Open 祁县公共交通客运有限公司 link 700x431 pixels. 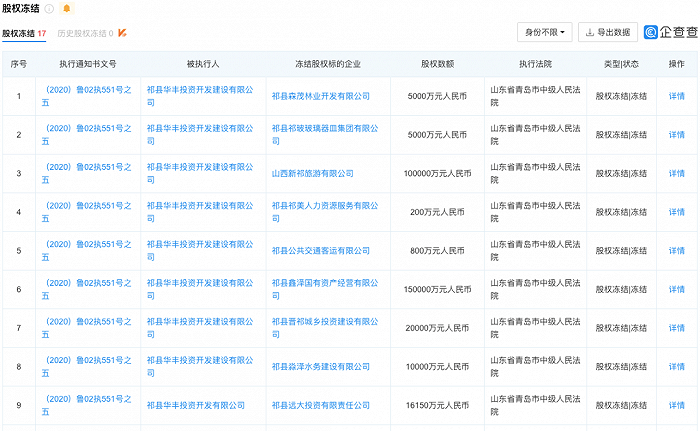320,250
